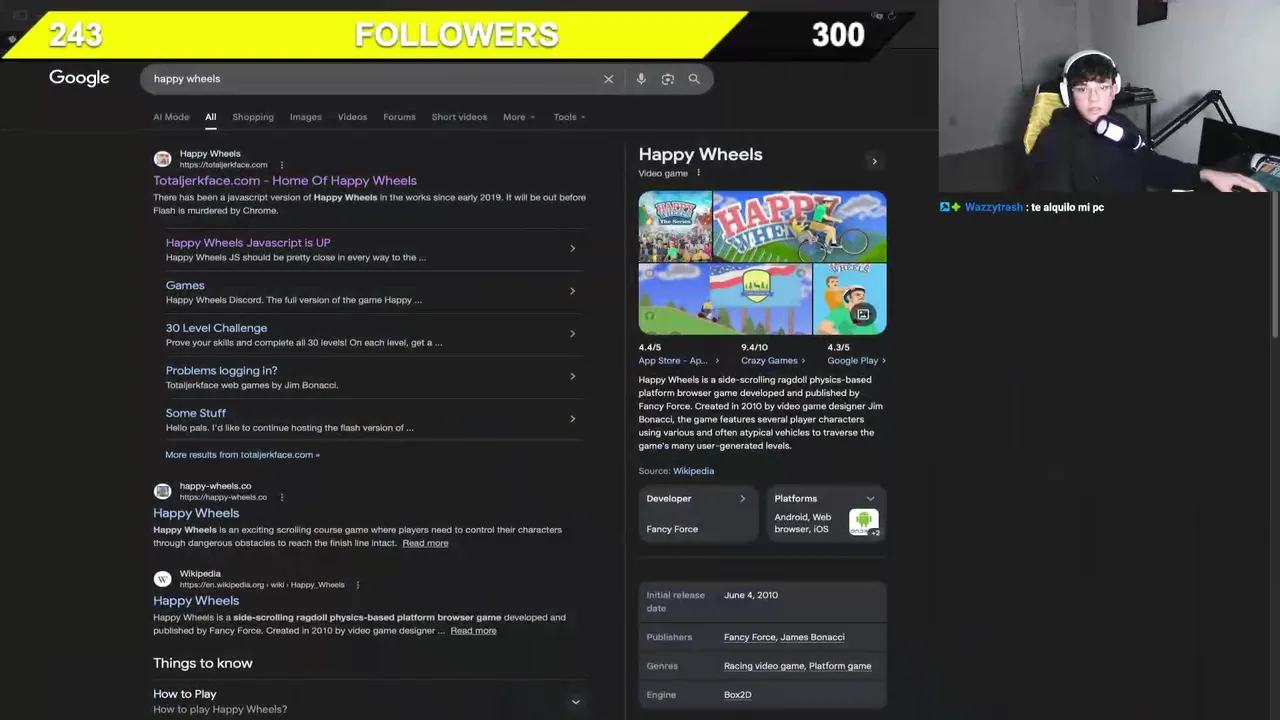Open three-dot menu next to totaljerkface.com
This screenshot has height=720, width=1280.
(282, 165)
